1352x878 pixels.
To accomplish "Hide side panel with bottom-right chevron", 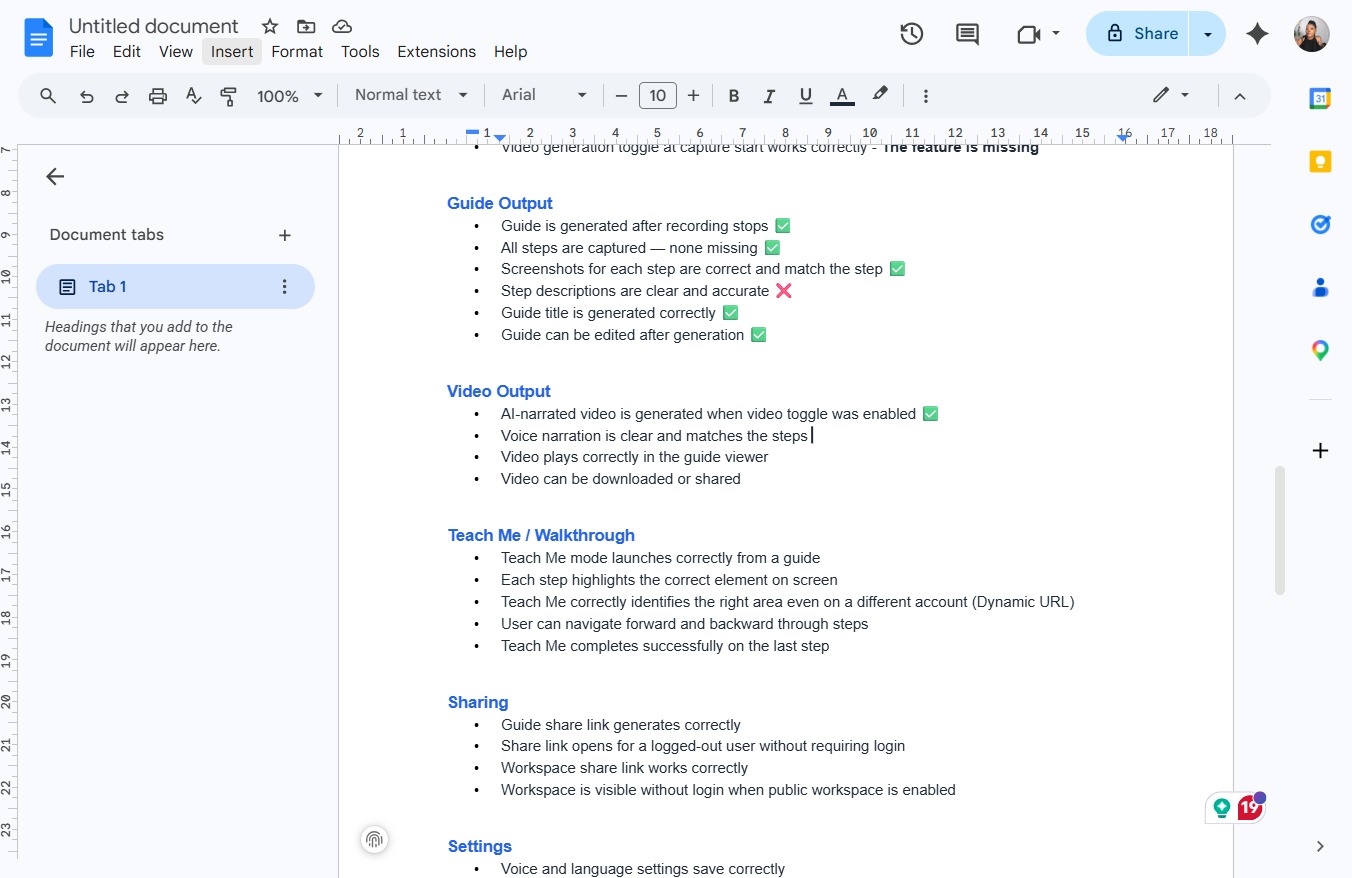I will pyautogui.click(x=1320, y=847).
